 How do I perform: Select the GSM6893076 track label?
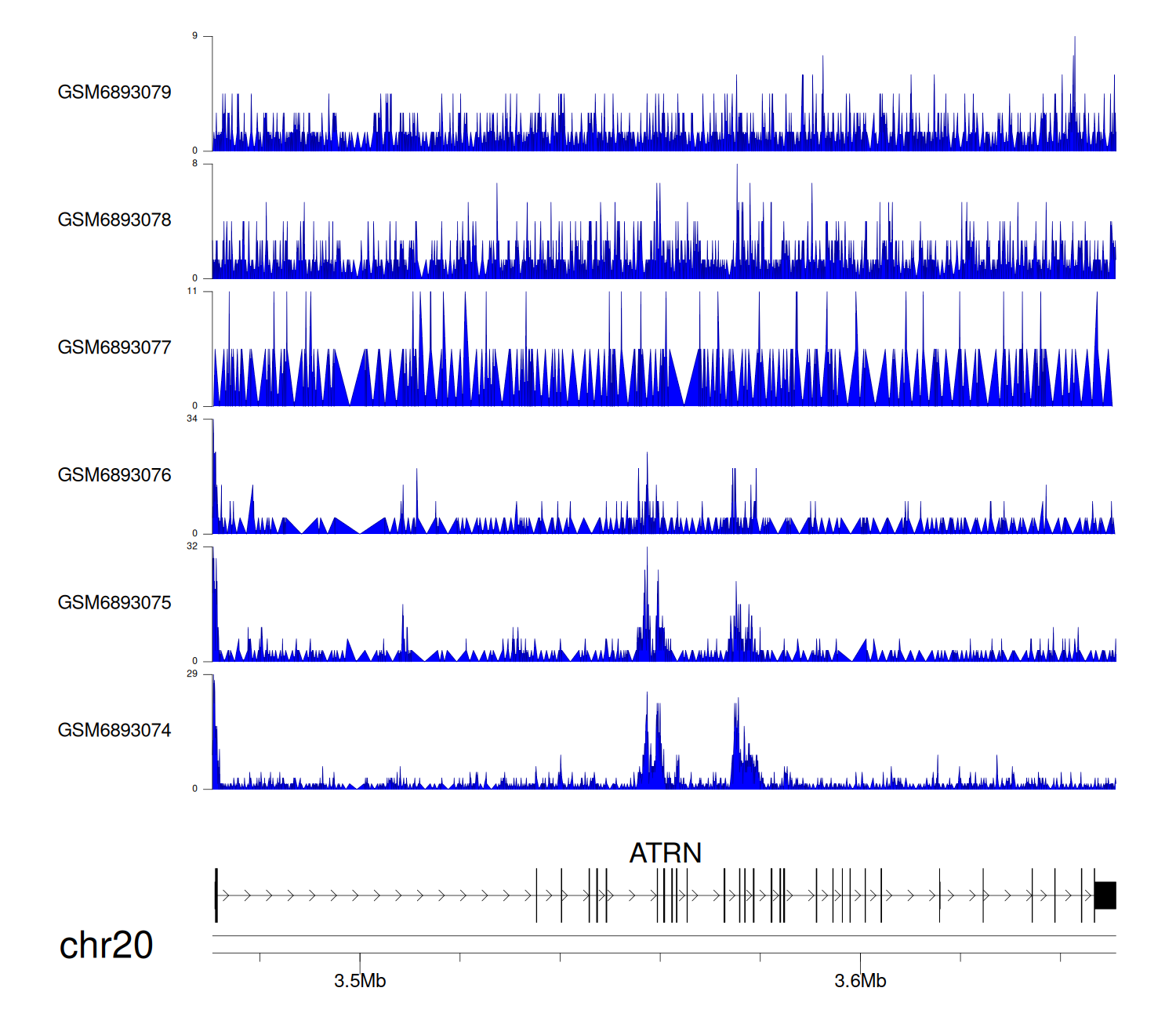click(x=114, y=475)
